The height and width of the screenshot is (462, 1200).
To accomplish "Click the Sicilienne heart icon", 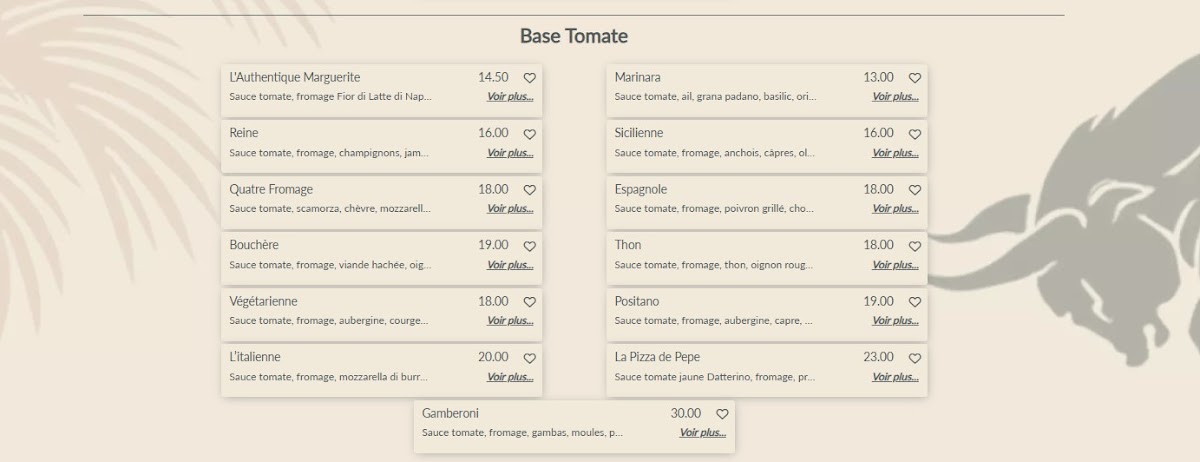I will click(x=915, y=134).
